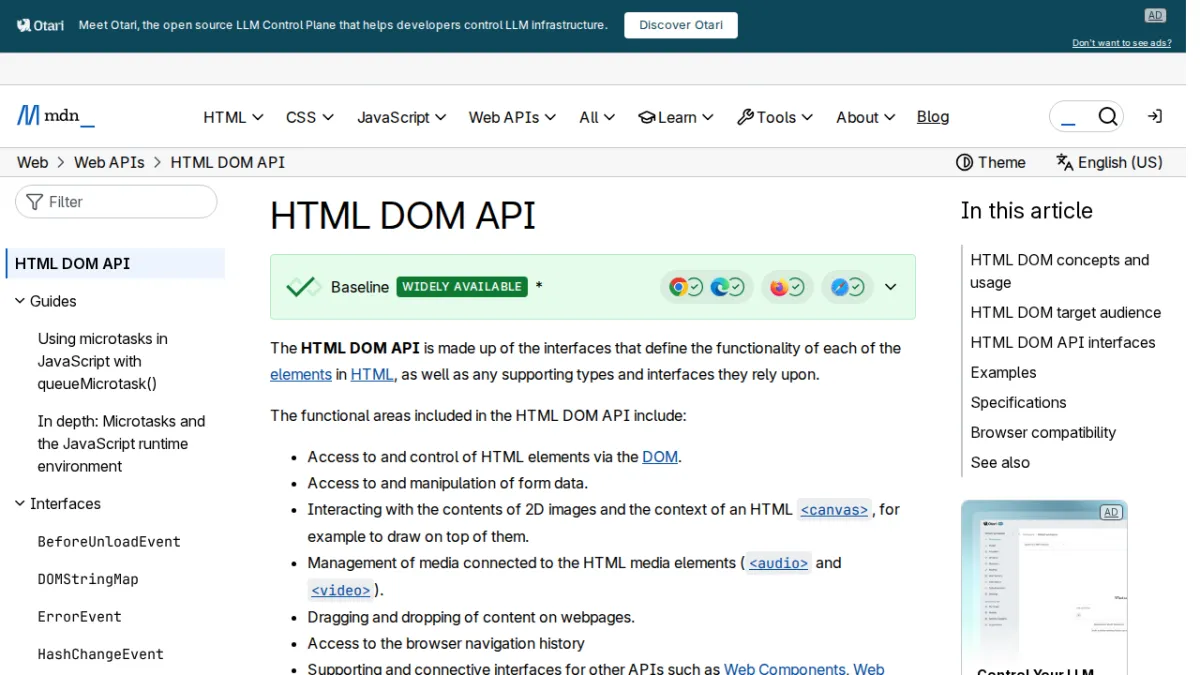Open the JavaScript menu
The width and height of the screenshot is (1200, 675).
click(401, 117)
